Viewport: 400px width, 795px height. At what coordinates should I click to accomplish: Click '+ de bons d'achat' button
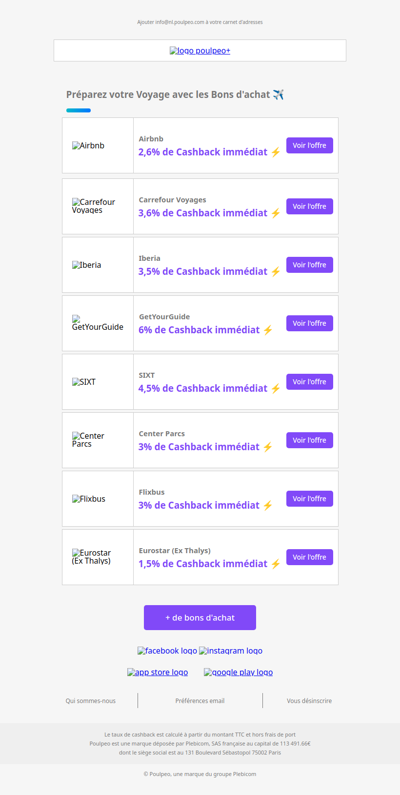200,618
